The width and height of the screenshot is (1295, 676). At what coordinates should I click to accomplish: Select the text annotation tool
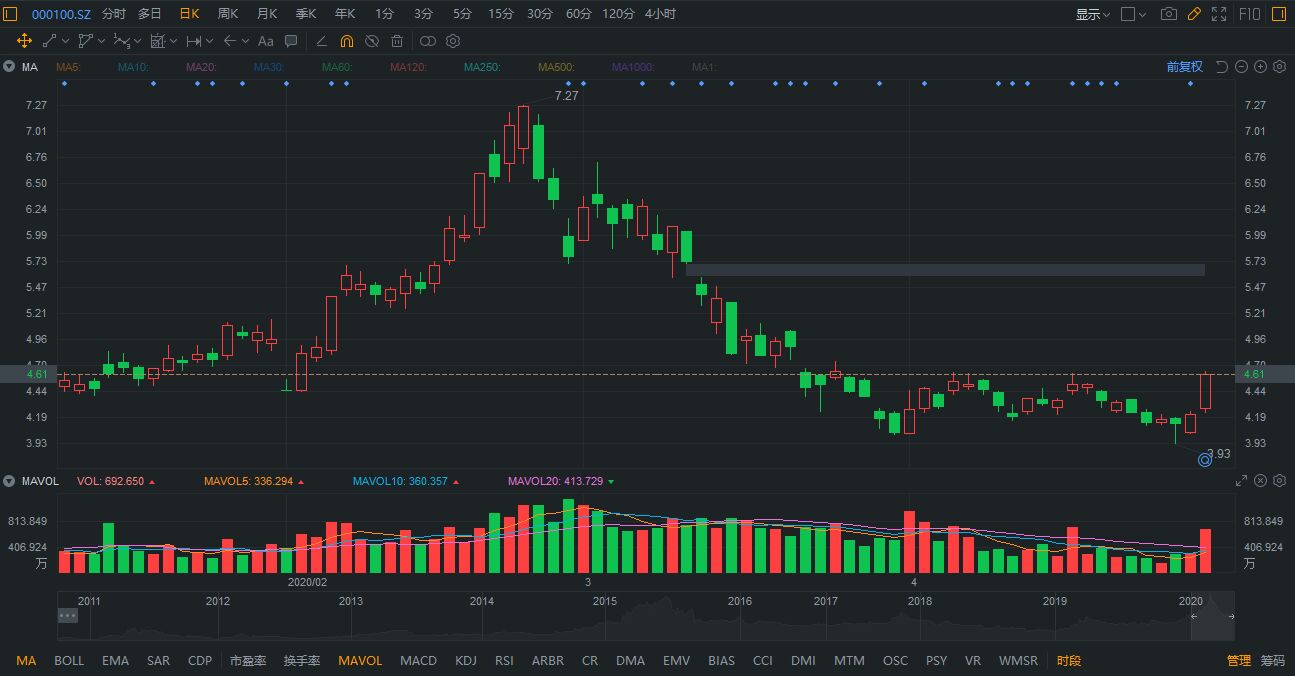pyautogui.click(x=265, y=41)
